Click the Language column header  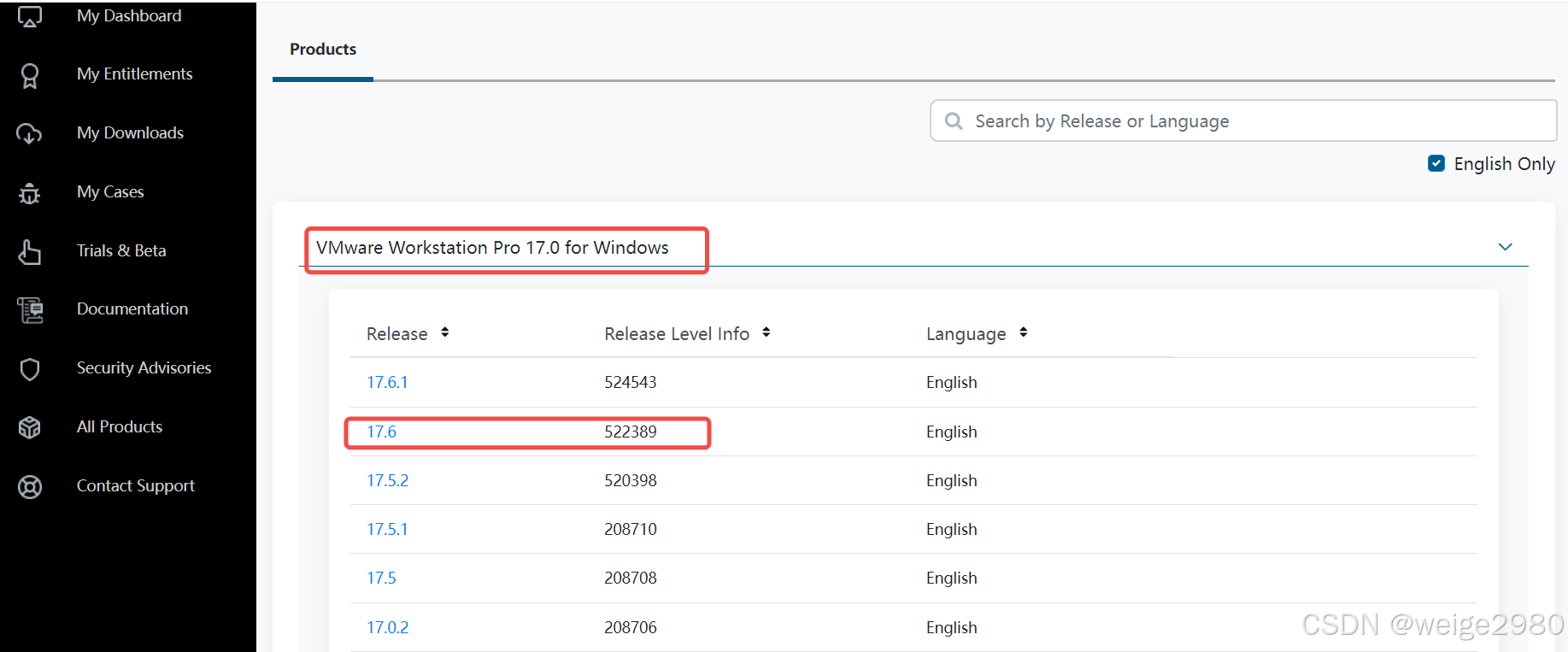tap(966, 334)
